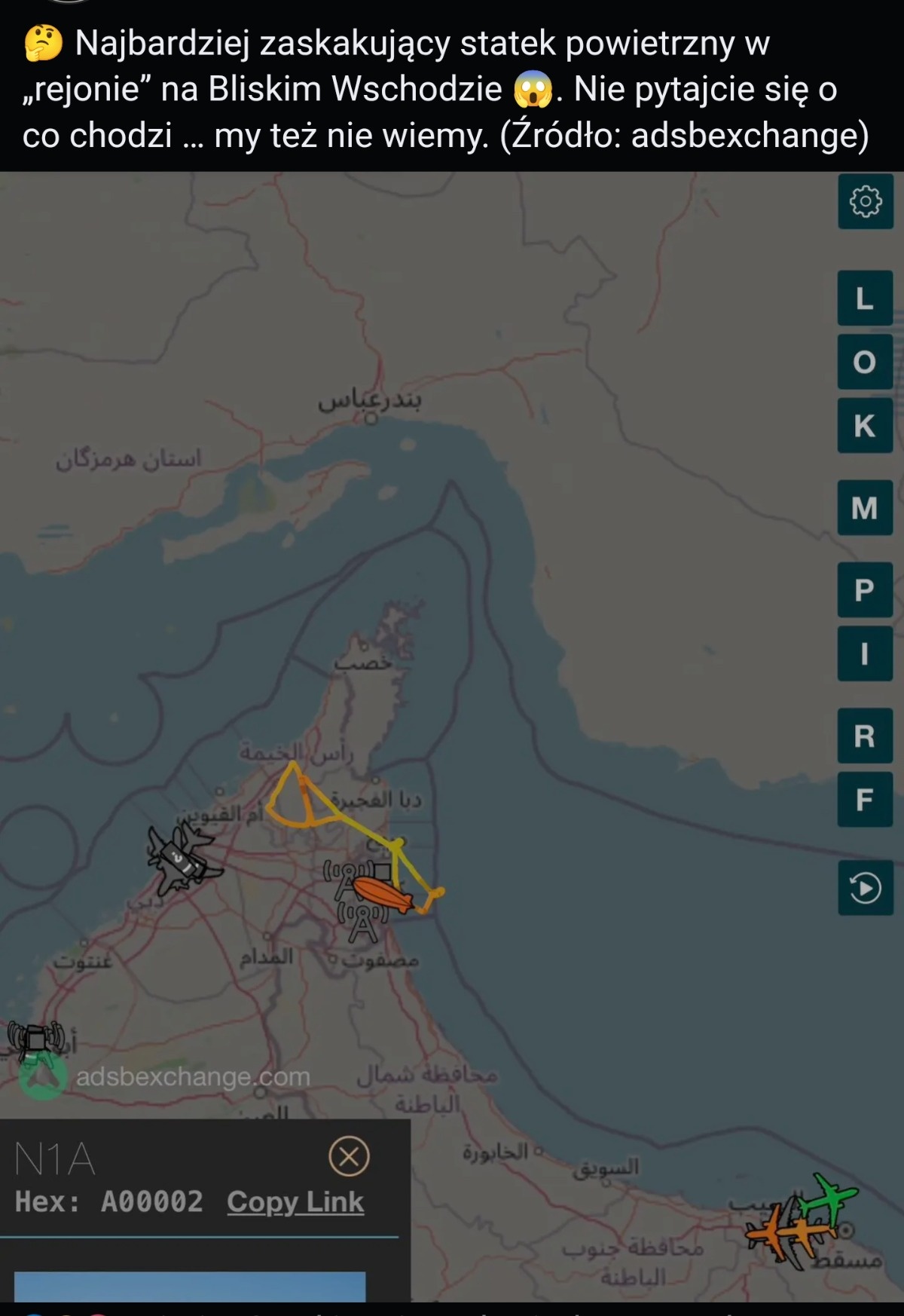The width and height of the screenshot is (904, 1316).
Task: Enable the F sidebar button
Action: point(865,799)
